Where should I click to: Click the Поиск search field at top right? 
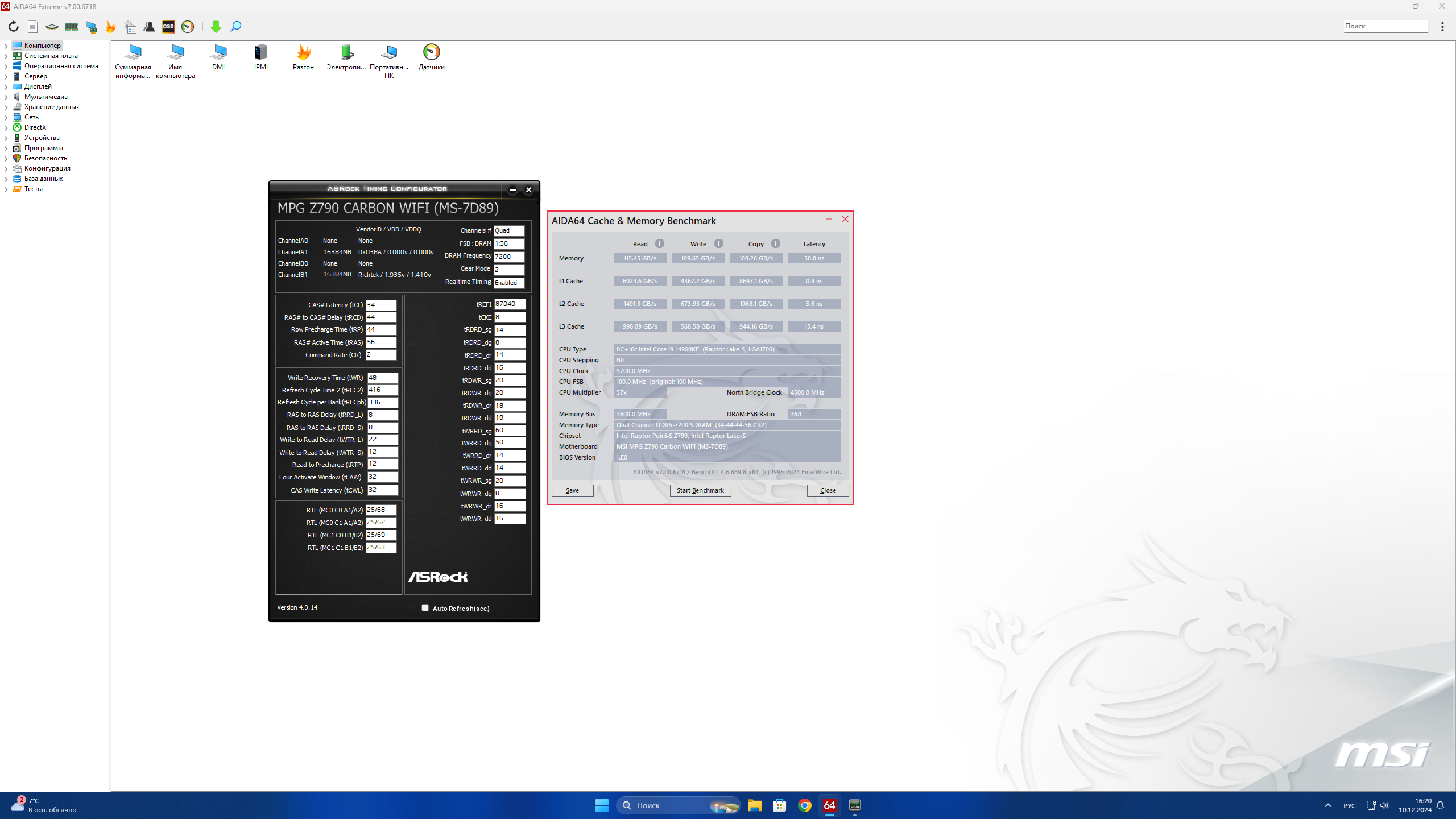coord(1385,26)
